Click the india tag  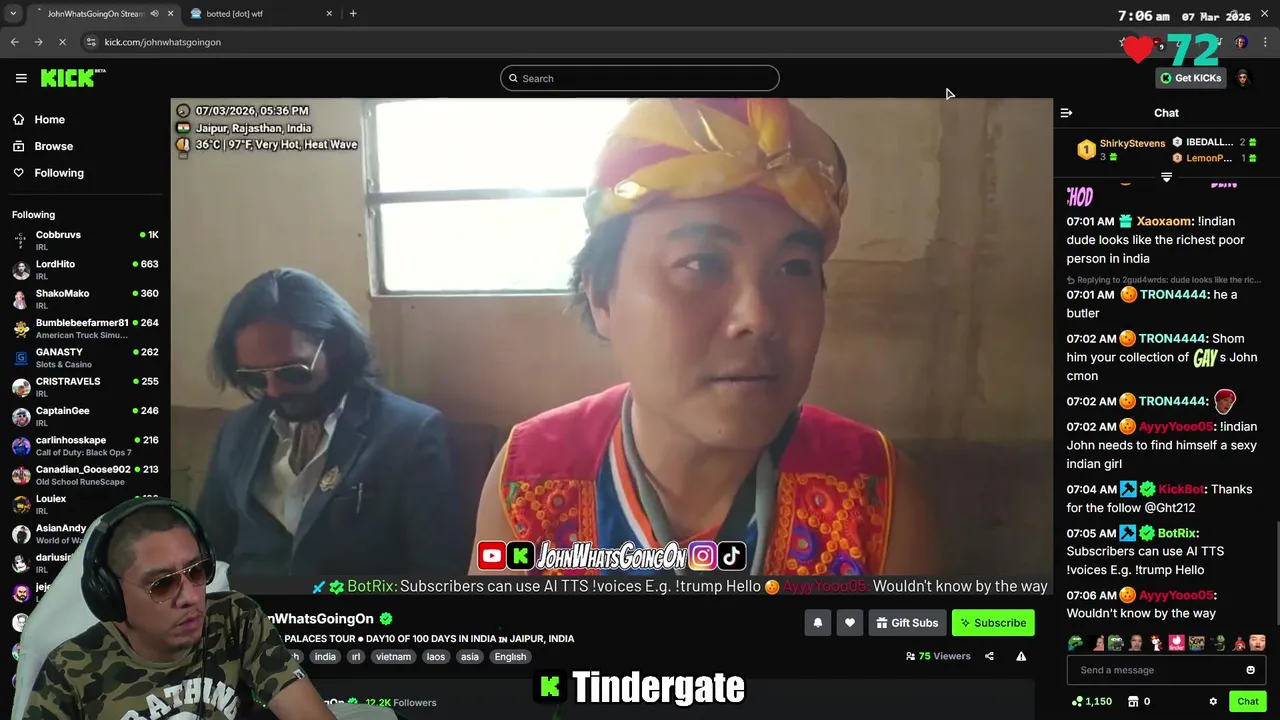pyautogui.click(x=325, y=657)
